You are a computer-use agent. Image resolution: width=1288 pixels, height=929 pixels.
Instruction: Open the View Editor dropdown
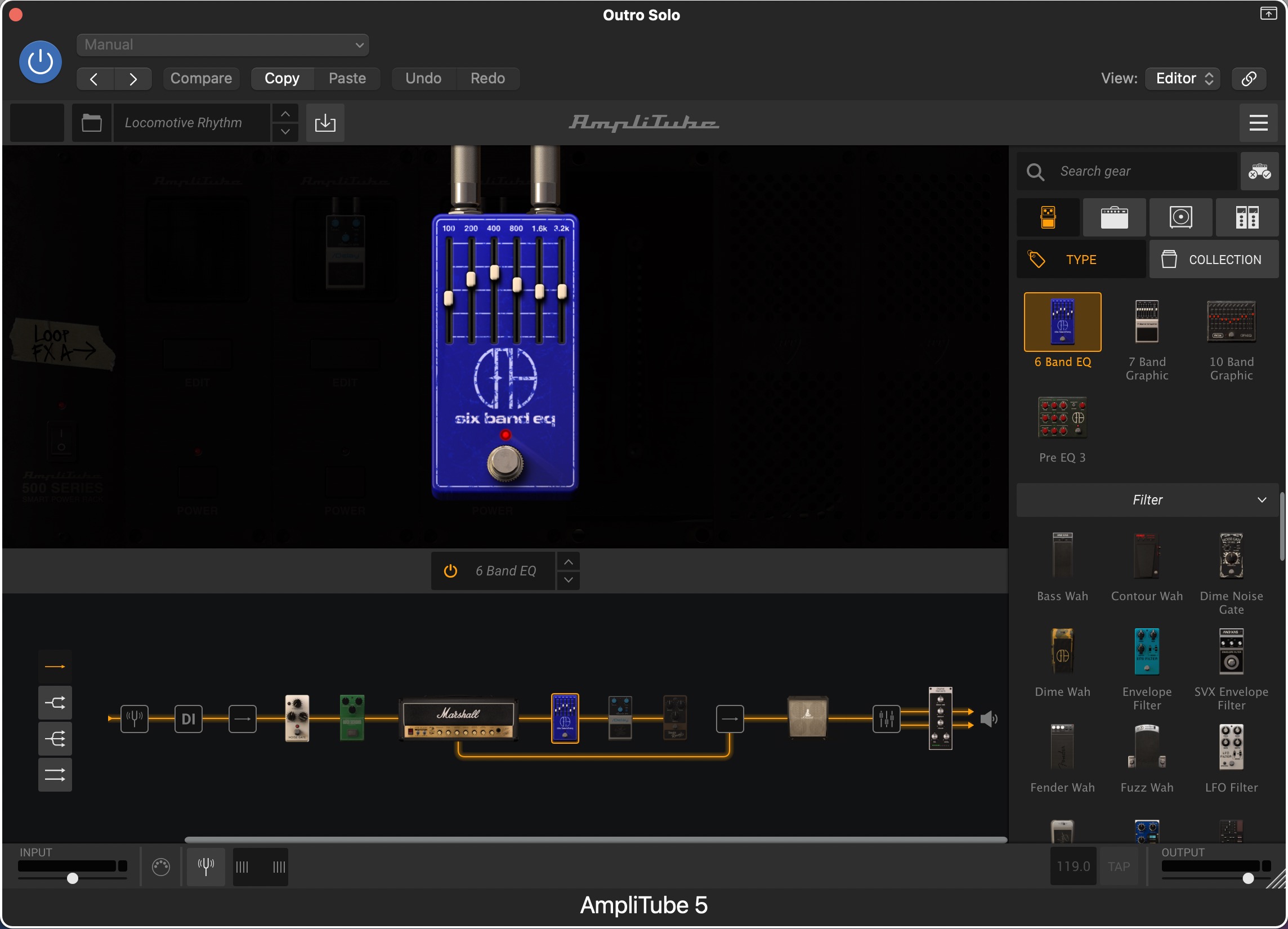pyautogui.click(x=1183, y=78)
